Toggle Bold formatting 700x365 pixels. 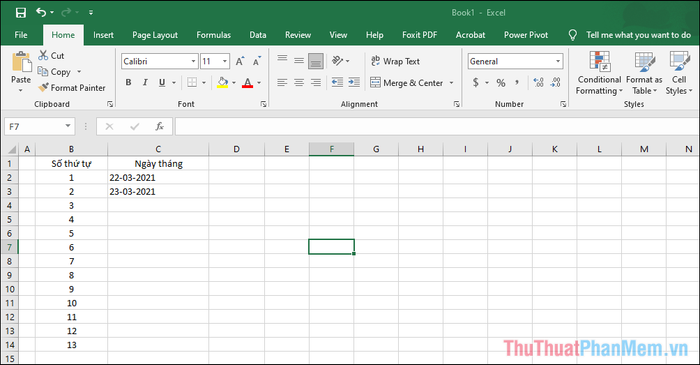pos(129,83)
